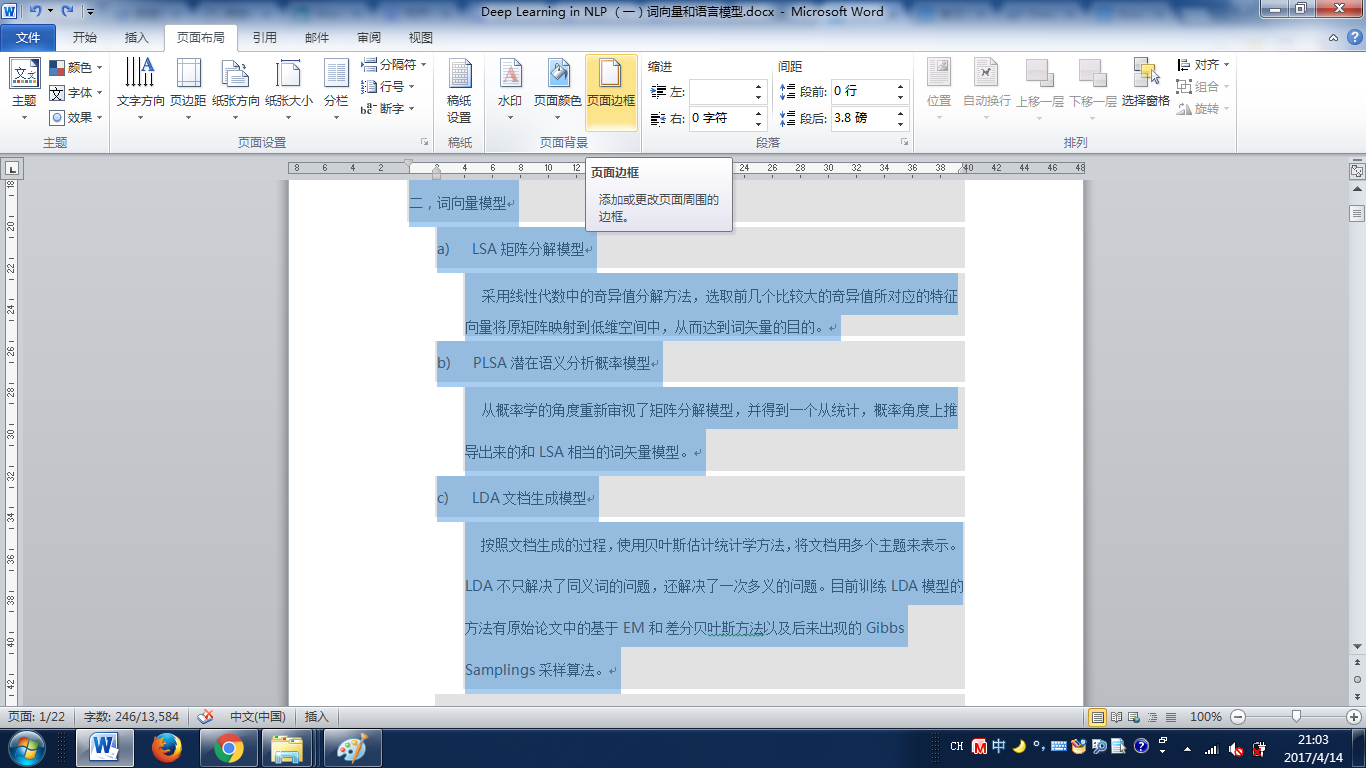This screenshot has width=1366, height=768.
Task: Click the zoom in plus button
Action: [1353, 717]
